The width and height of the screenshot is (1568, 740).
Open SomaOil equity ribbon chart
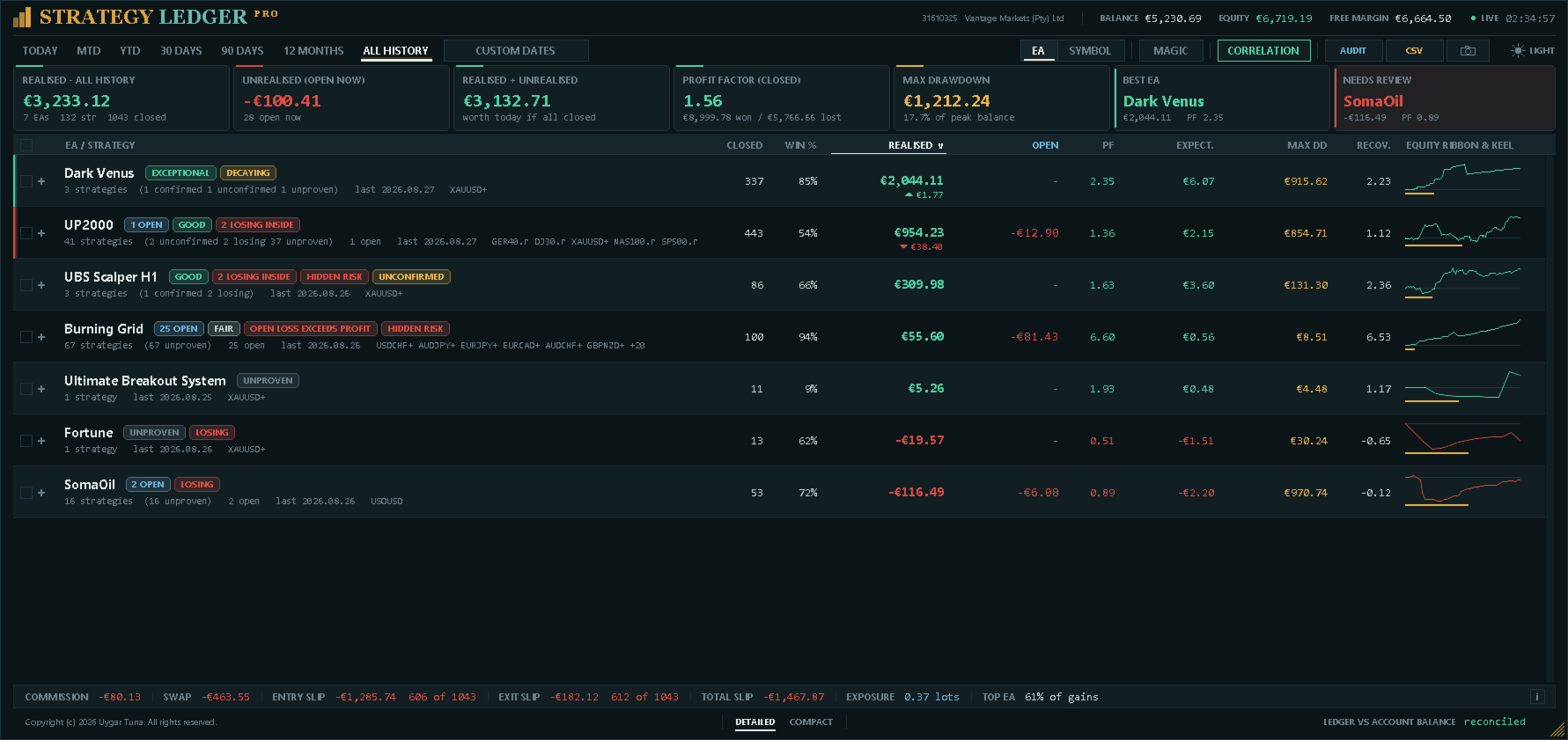(x=1463, y=491)
